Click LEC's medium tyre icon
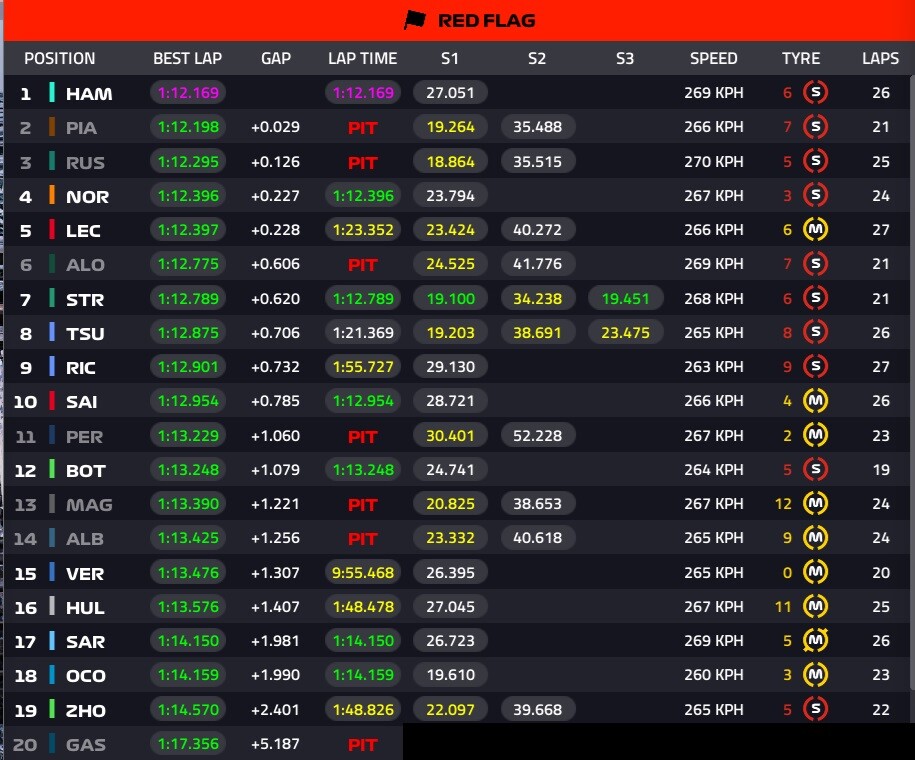This screenshot has height=760, width=915. coord(815,229)
